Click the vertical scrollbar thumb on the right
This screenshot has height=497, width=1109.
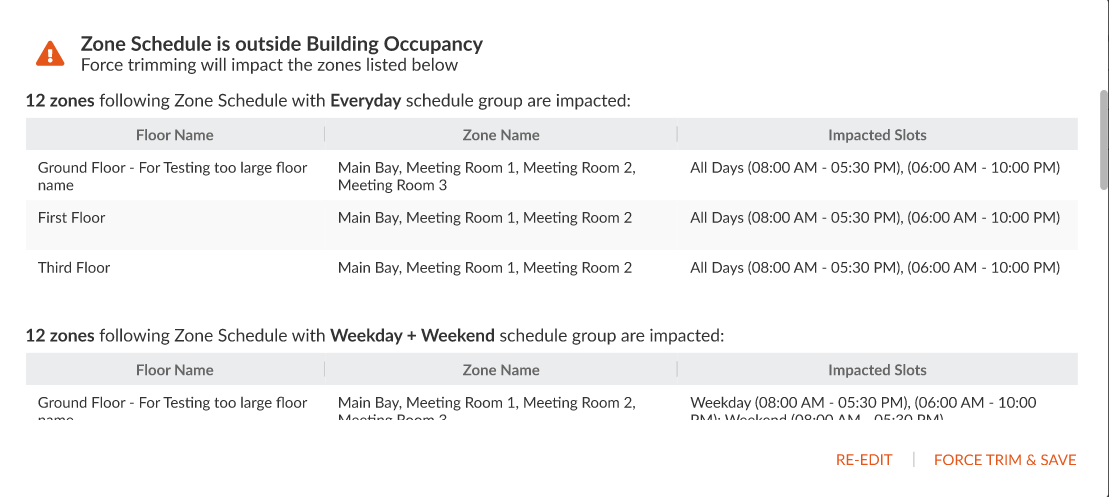[x=1103, y=139]
